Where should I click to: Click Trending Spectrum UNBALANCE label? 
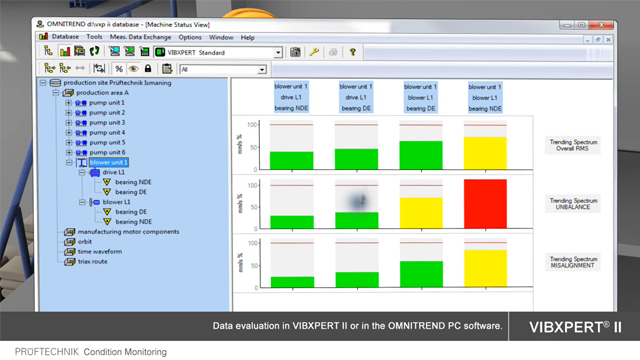pos(573,204)
